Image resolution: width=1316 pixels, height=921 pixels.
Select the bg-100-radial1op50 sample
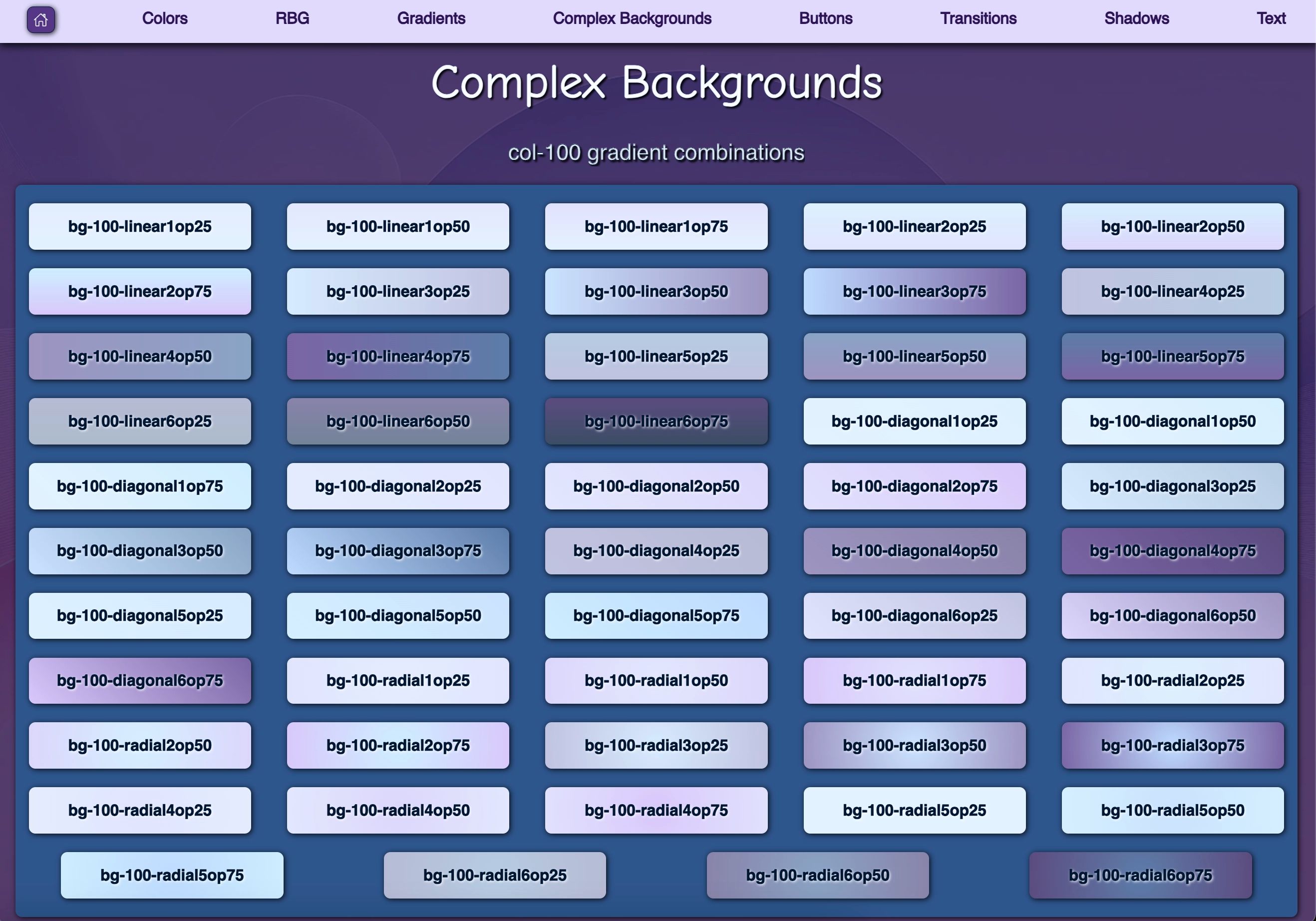[656, 680]
